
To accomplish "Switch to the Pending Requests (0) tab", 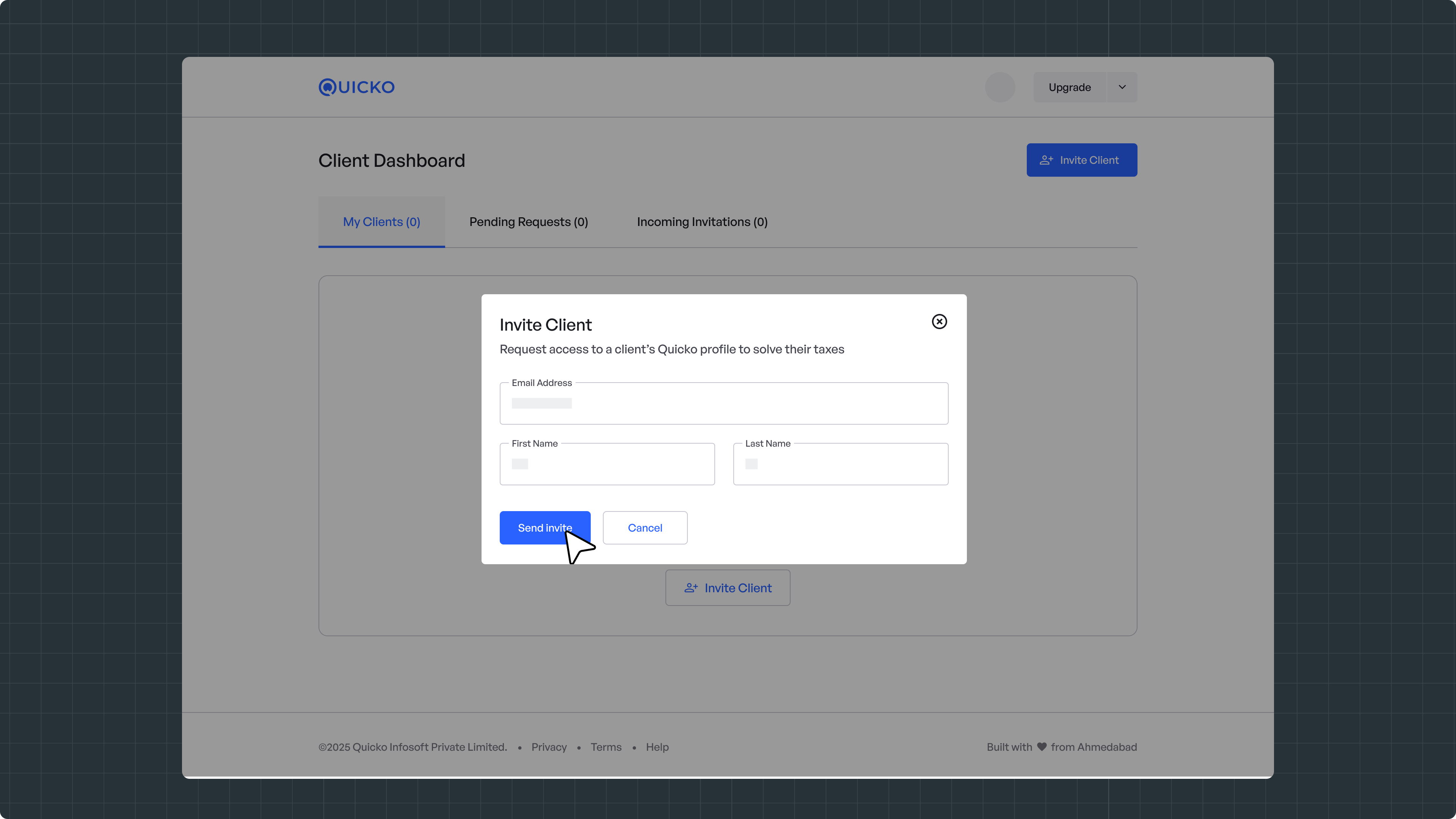I will (x=529, y=221).
